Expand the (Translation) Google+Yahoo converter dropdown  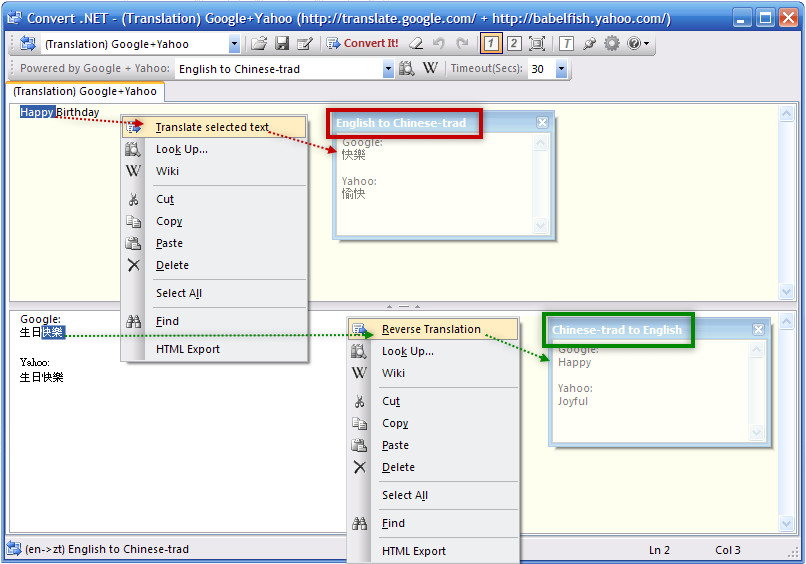coord(234,44)
